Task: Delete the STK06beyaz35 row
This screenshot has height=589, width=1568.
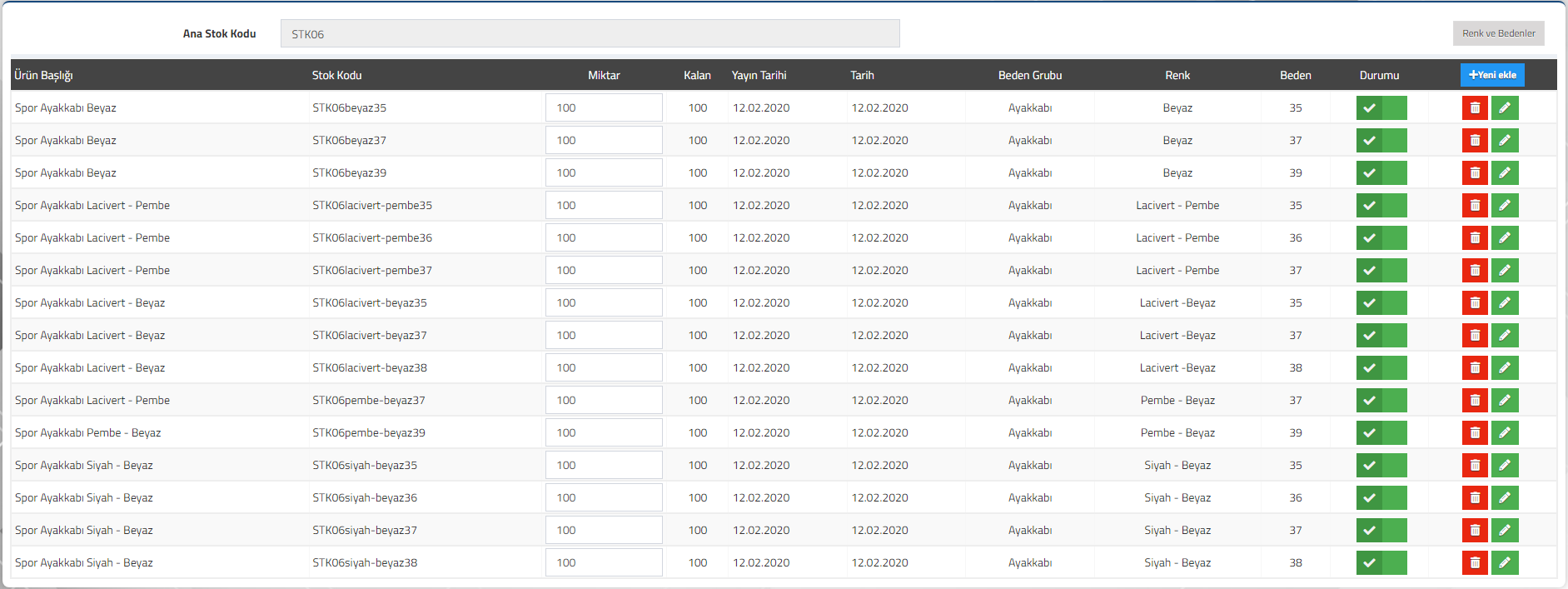Action: [x=1475, y=108]
